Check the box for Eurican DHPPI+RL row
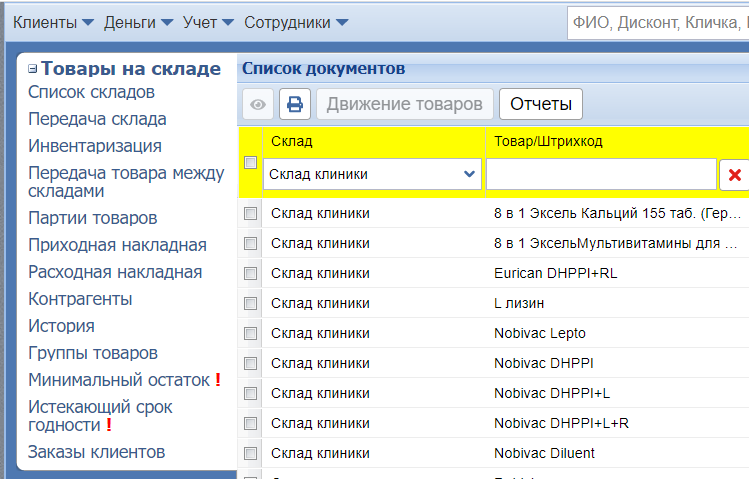 tap(251, 273)
